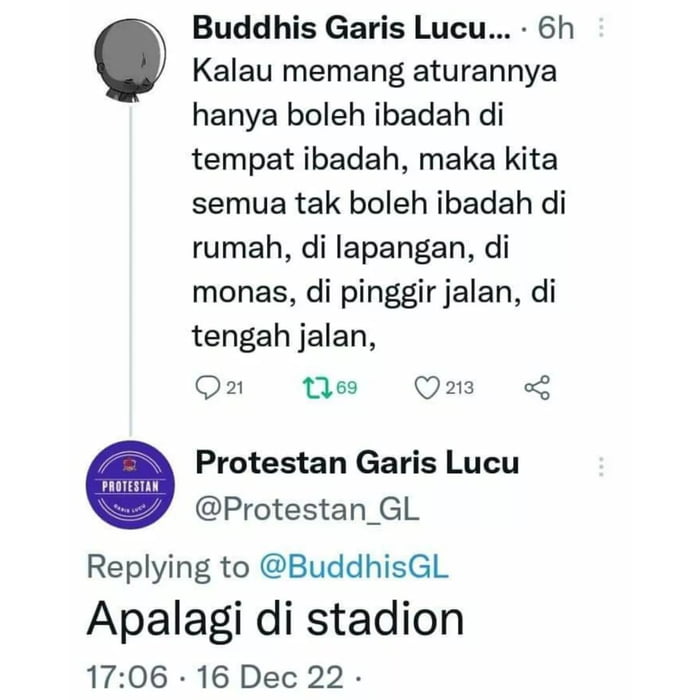Click the 21 replies count
The height and width of the screenshot is (700, 700).
(x=234, y=388)
